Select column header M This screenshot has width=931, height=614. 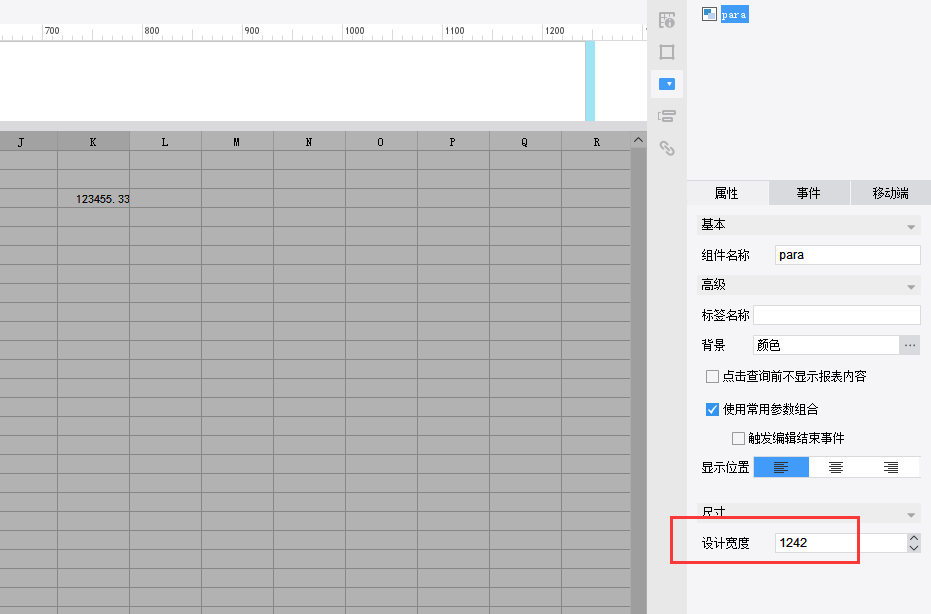click(x=237, y=142)
